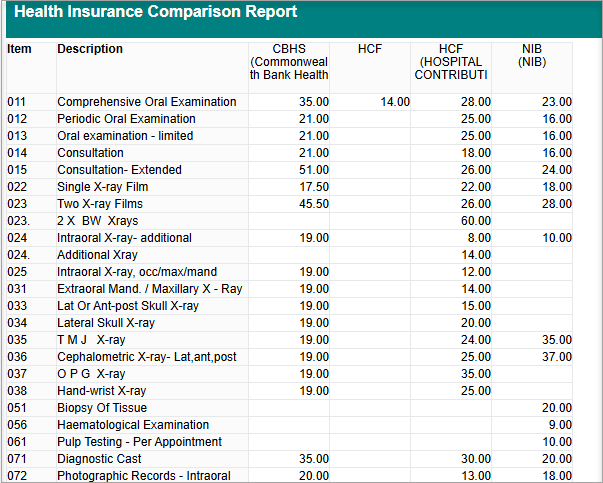603x483 pixels.
Task: Click the 15.00 value for item 033
Action: [x=476, y=306]
